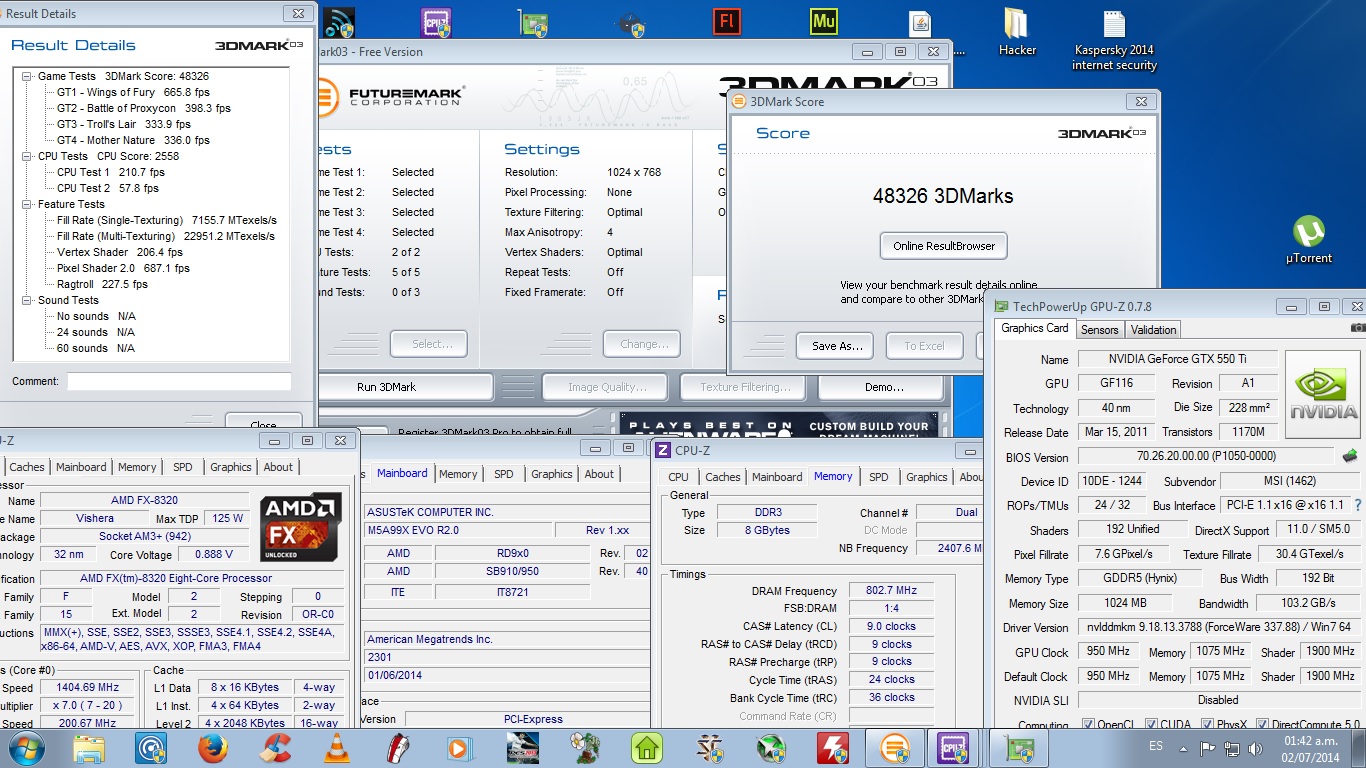Open Mainboard tab in CPU-Z Memory window
The image size is (1366, 768).
pos(777,477)
